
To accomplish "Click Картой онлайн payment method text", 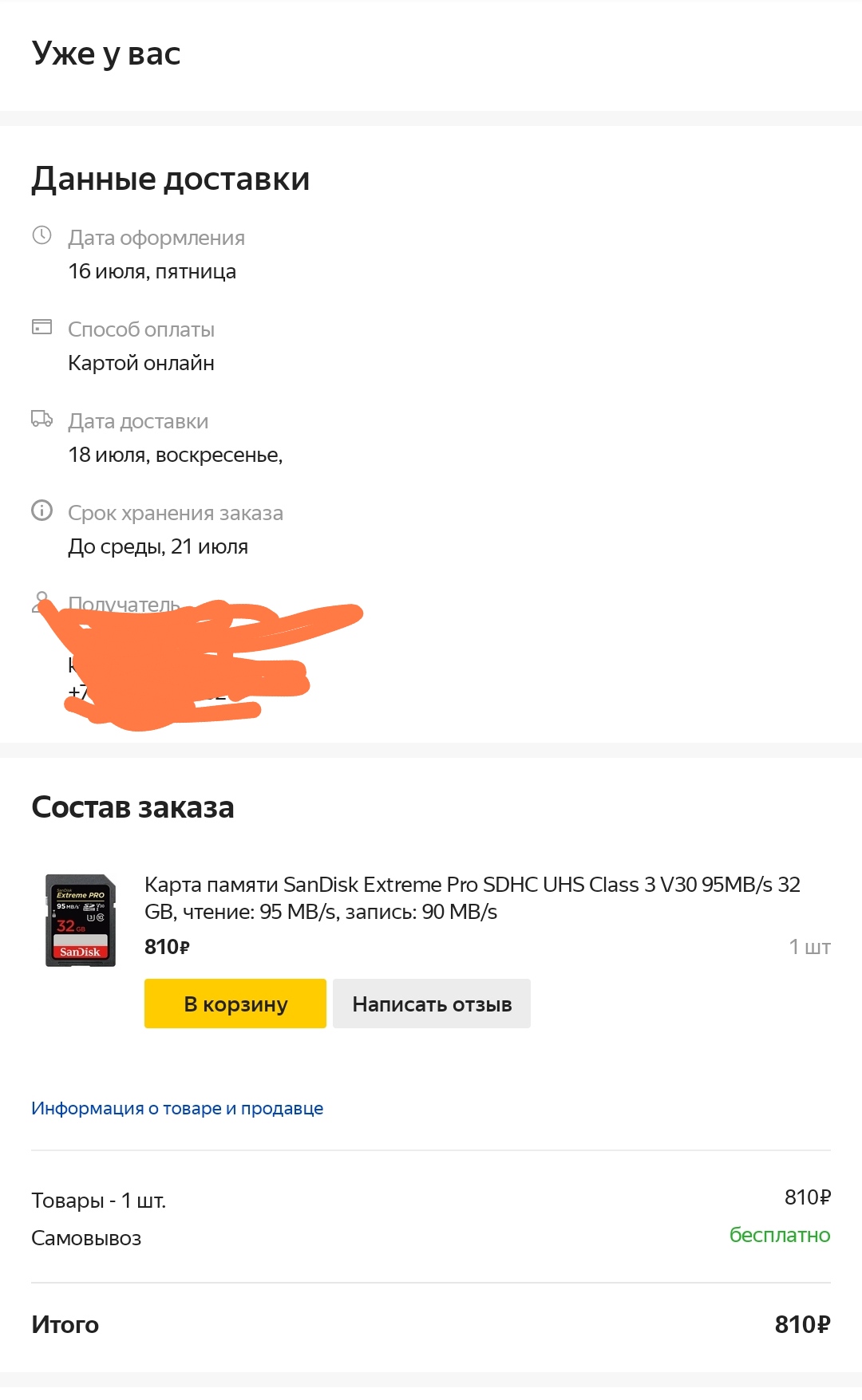I will tap(141, 363).
